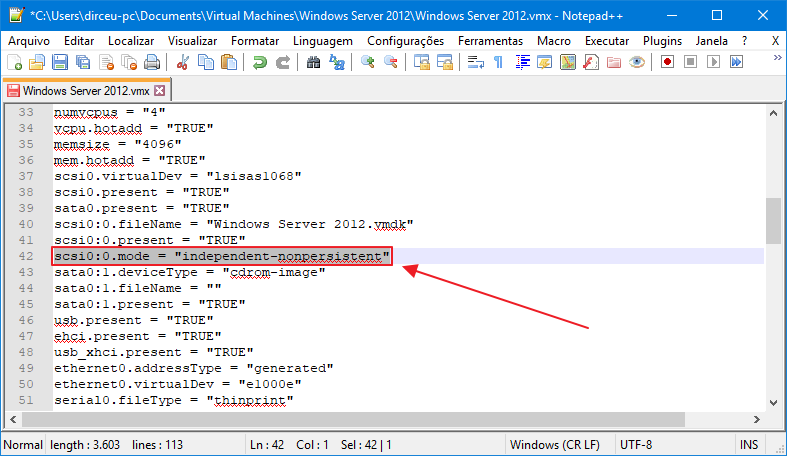The width and height of the screenshot is (787, 456).
Task: Click the Windows (CR LF) status field
Action: (x=555, y=445)
